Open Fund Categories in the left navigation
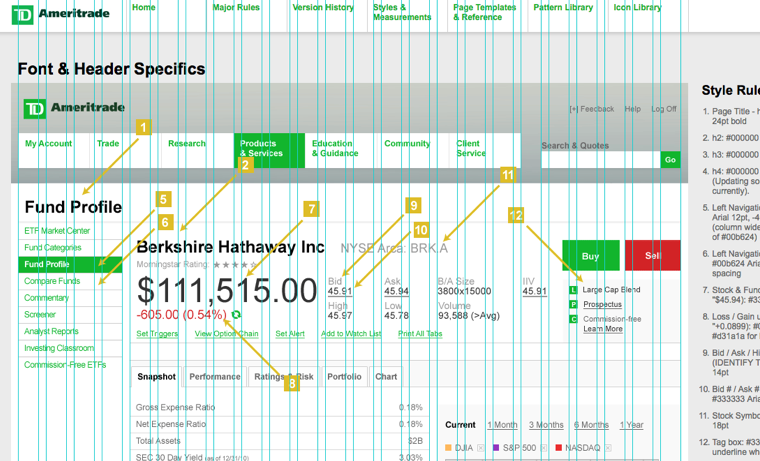 53,248
